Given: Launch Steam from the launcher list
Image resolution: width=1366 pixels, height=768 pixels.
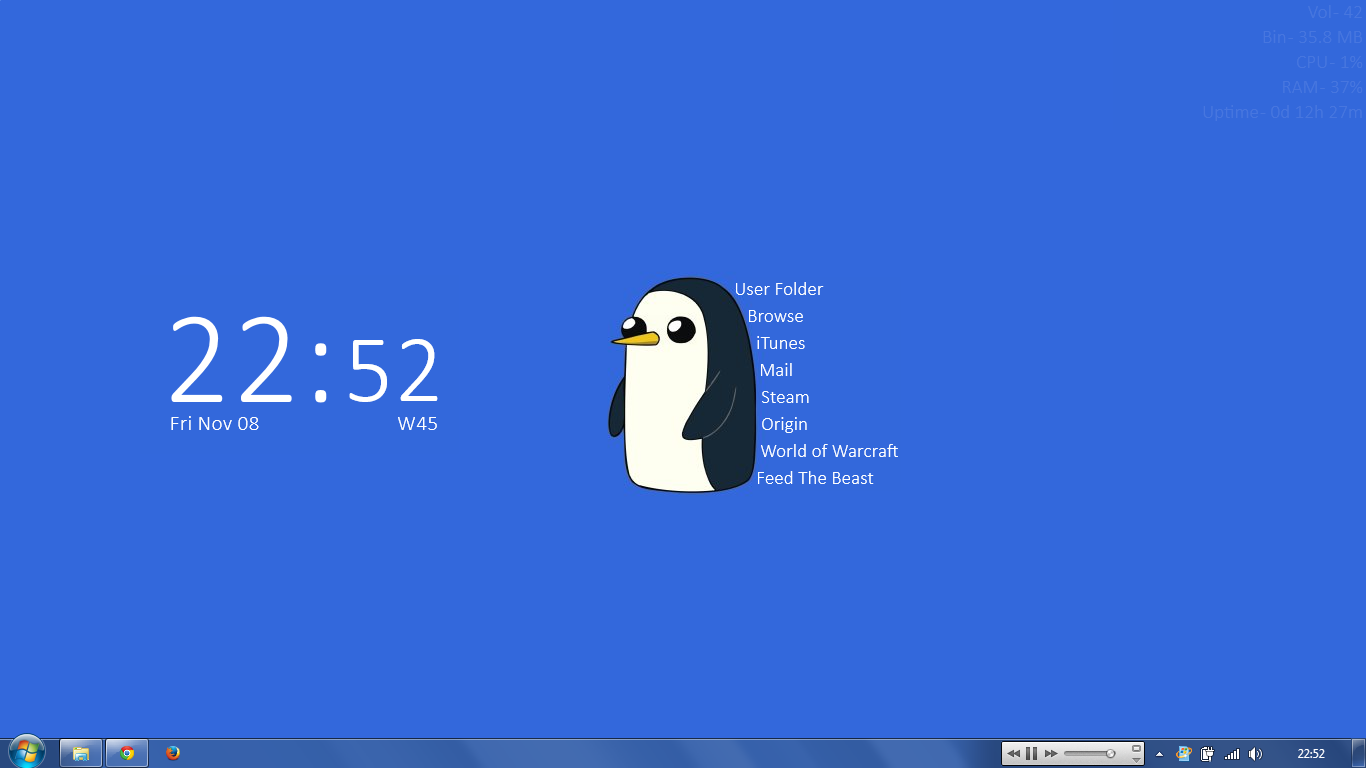Looking at the screenshot, I should [x=785, y=397].
